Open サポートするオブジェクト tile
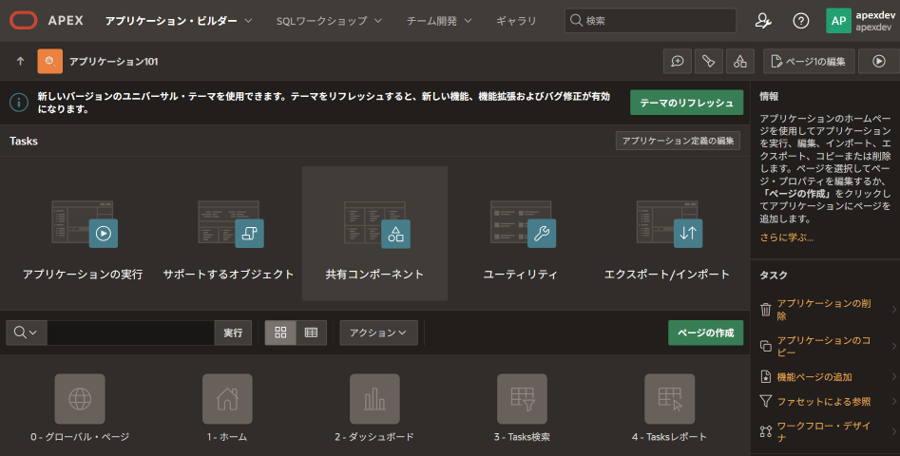Viewport: 900px width, 456px height. (x=228, y=234)
